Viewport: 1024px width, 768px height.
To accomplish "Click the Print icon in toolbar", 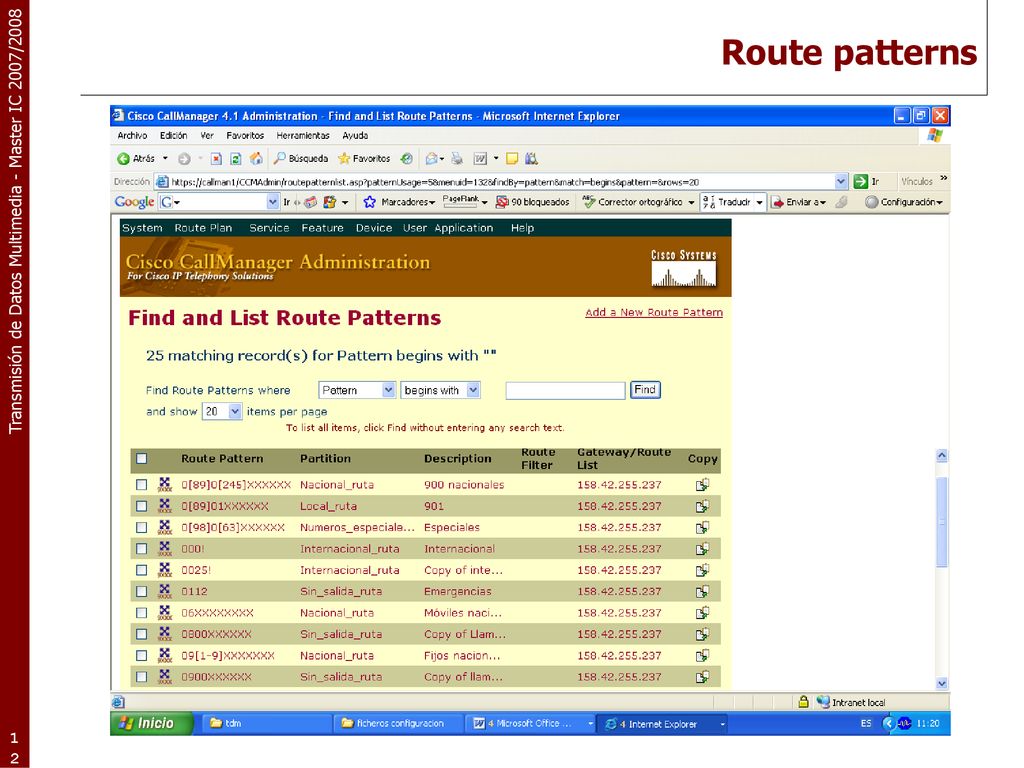I will click(456, 159).
